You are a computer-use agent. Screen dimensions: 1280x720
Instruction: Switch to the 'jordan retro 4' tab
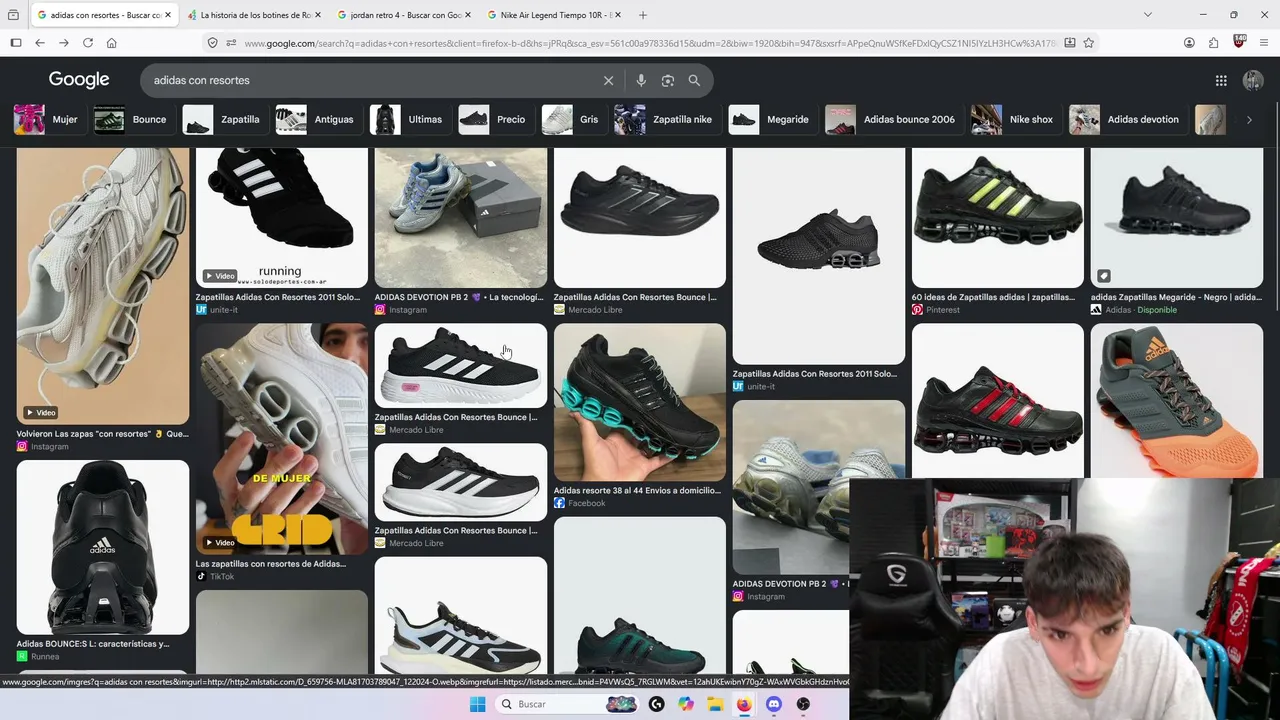pos(404,15)
